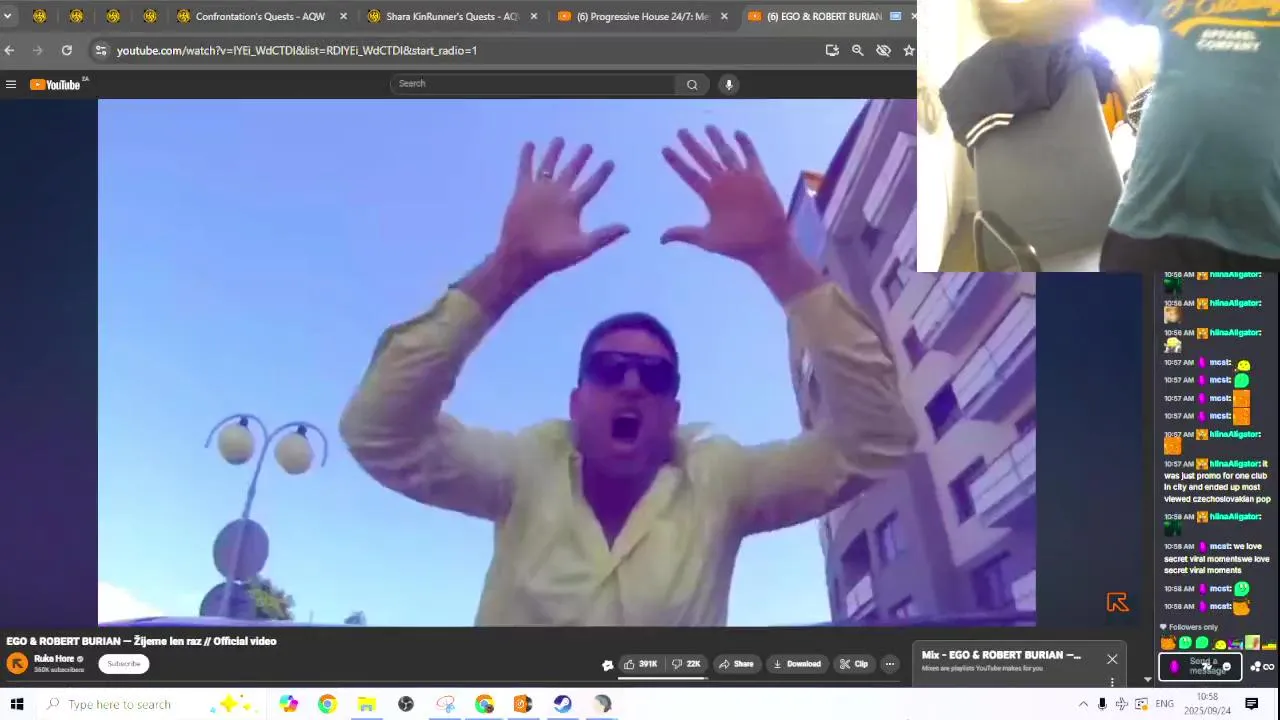Image resolution: width=1280 pixels, height=720 pixels.
Task: Open the Mix playlist three-dot options
Action: click(x=1112, y=682)
